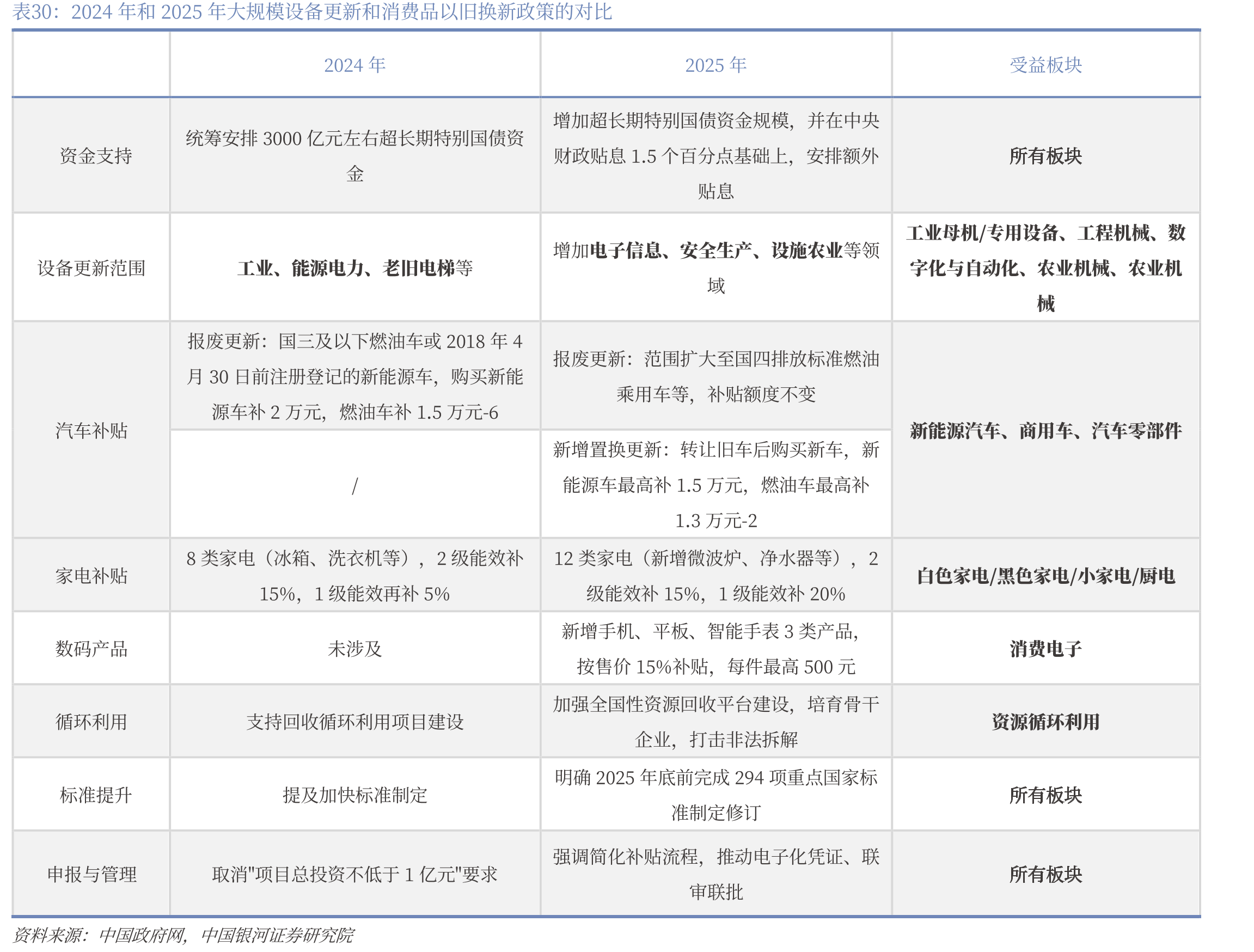Click cell about 294 项重点国家标准

(716, 795)
